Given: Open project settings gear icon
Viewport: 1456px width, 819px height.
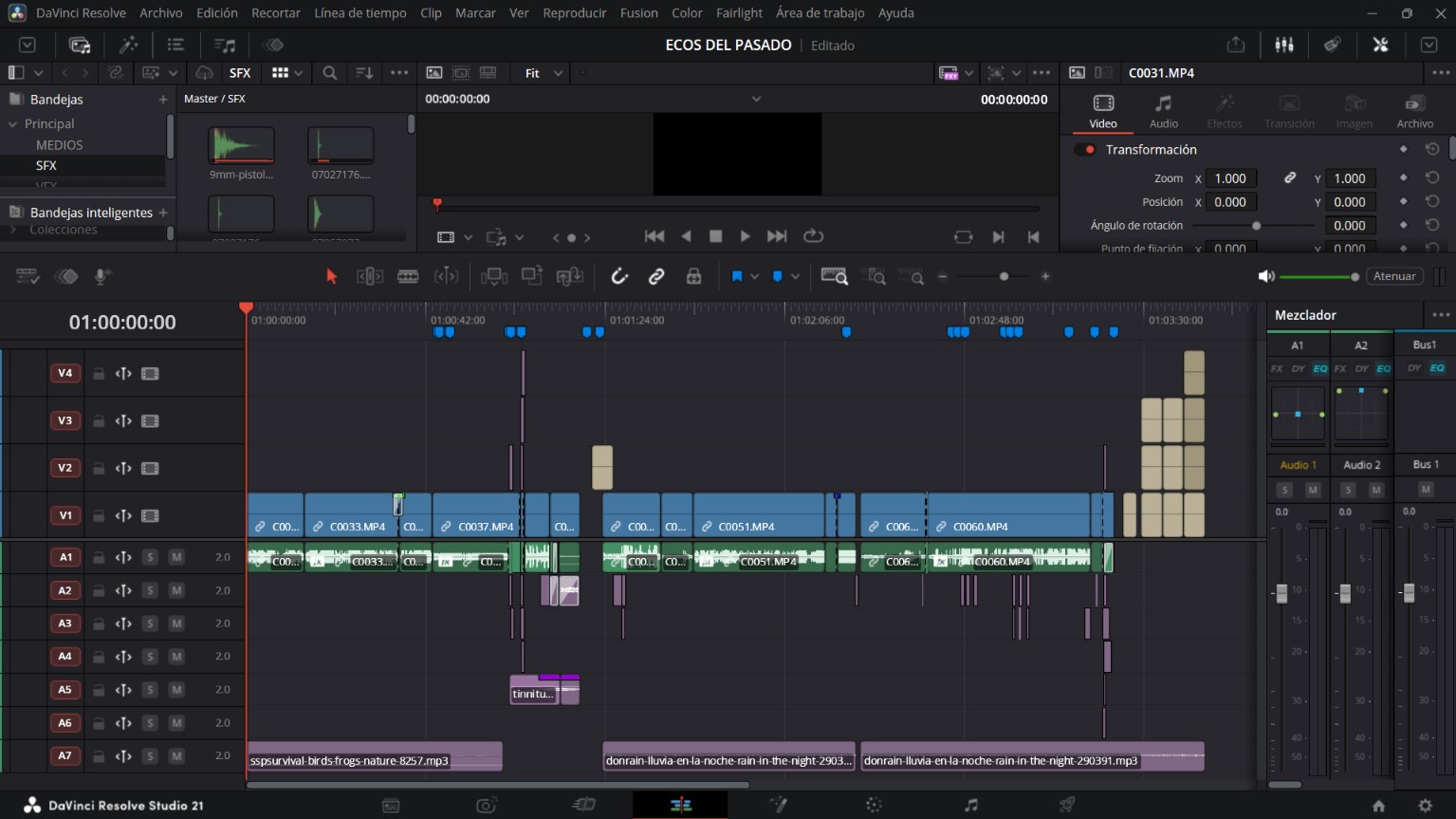Looking at the screenshot, I should pos(1425,806).
